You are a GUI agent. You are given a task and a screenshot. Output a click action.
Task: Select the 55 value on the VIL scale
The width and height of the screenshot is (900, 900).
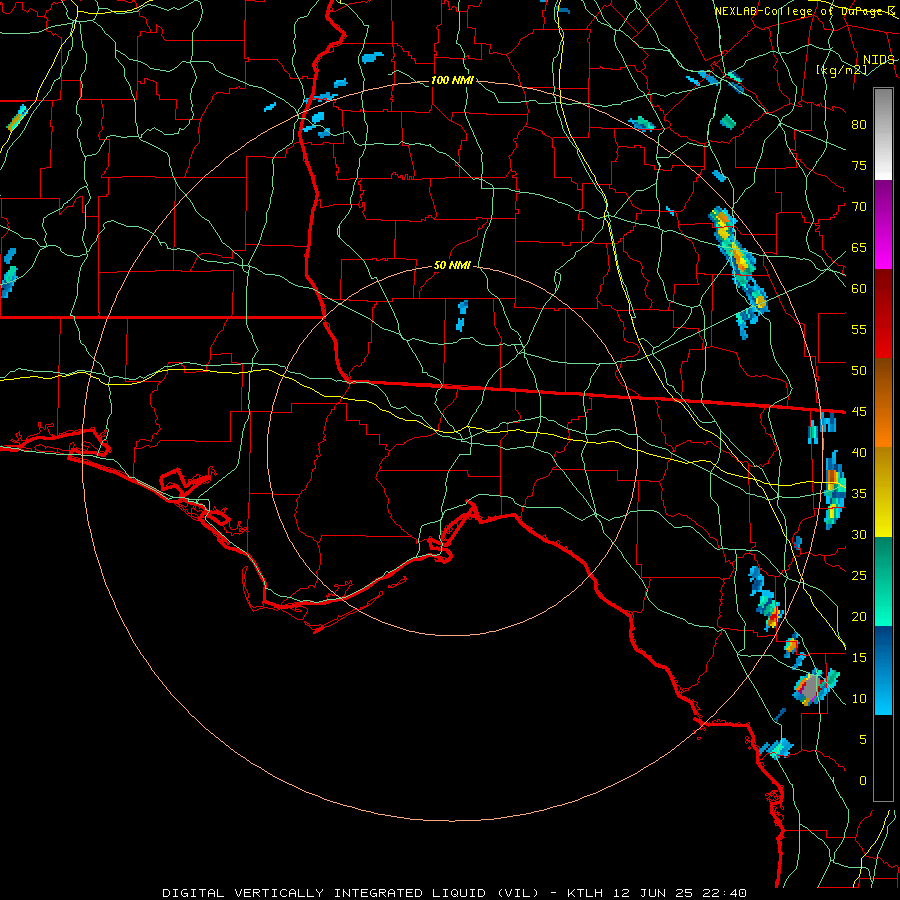tap(859, 330)
